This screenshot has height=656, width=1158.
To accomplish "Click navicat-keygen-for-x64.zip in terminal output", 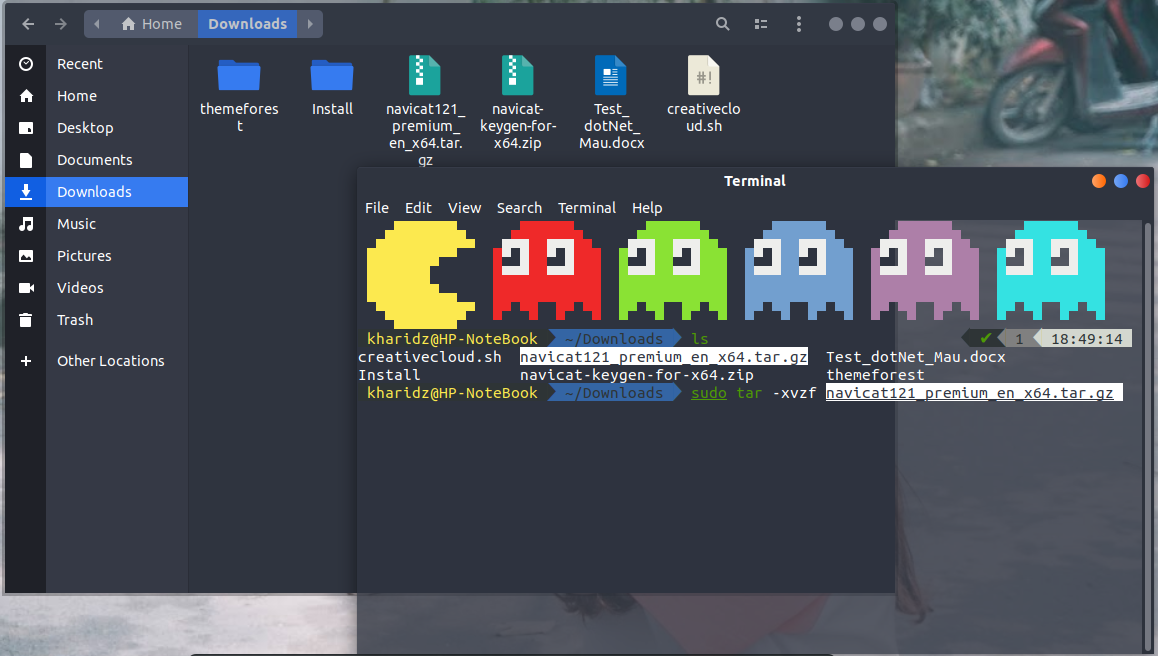I will click(x=637, y=375).
